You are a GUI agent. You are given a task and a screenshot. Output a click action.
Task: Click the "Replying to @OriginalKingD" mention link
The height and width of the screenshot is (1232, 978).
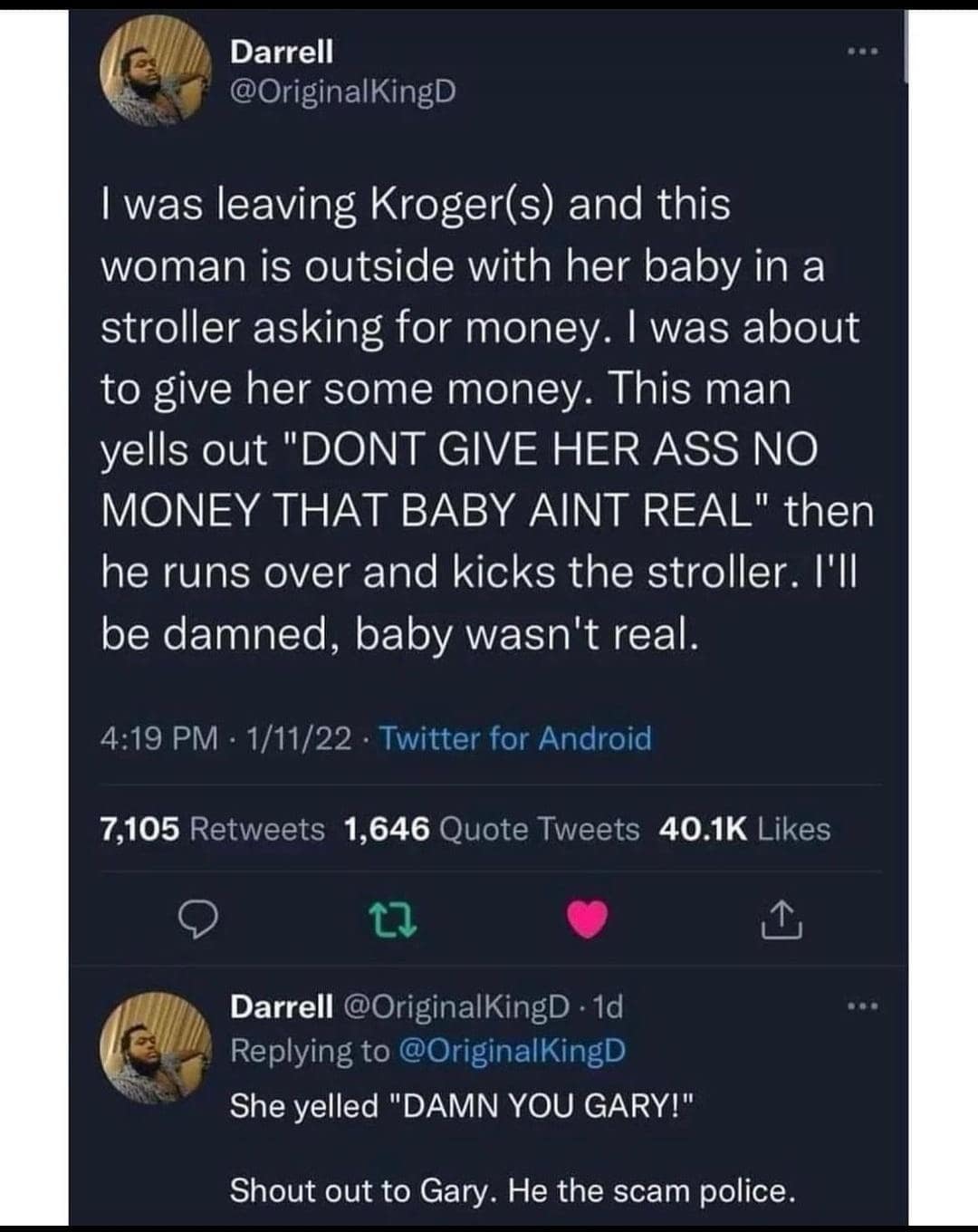(x=512, y=1051)
